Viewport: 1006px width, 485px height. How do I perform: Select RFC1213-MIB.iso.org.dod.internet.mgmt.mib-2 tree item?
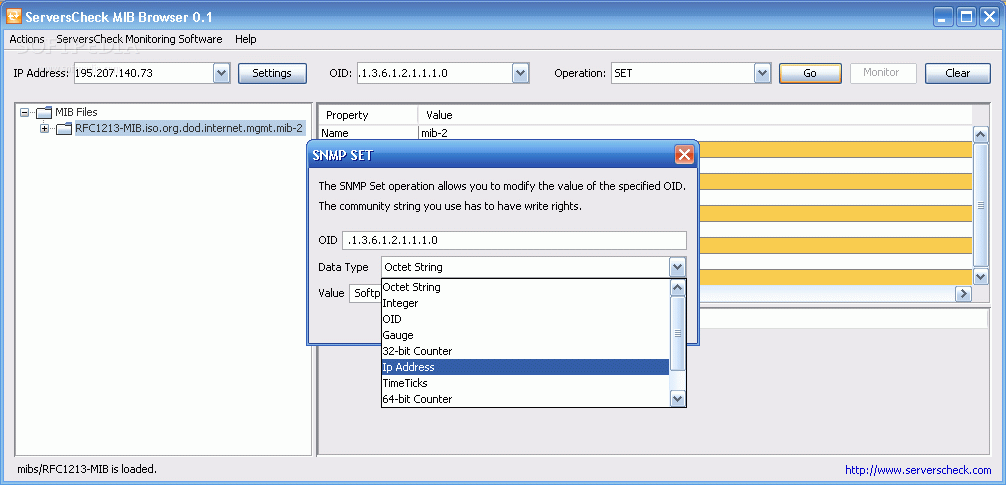click(189, 128)
